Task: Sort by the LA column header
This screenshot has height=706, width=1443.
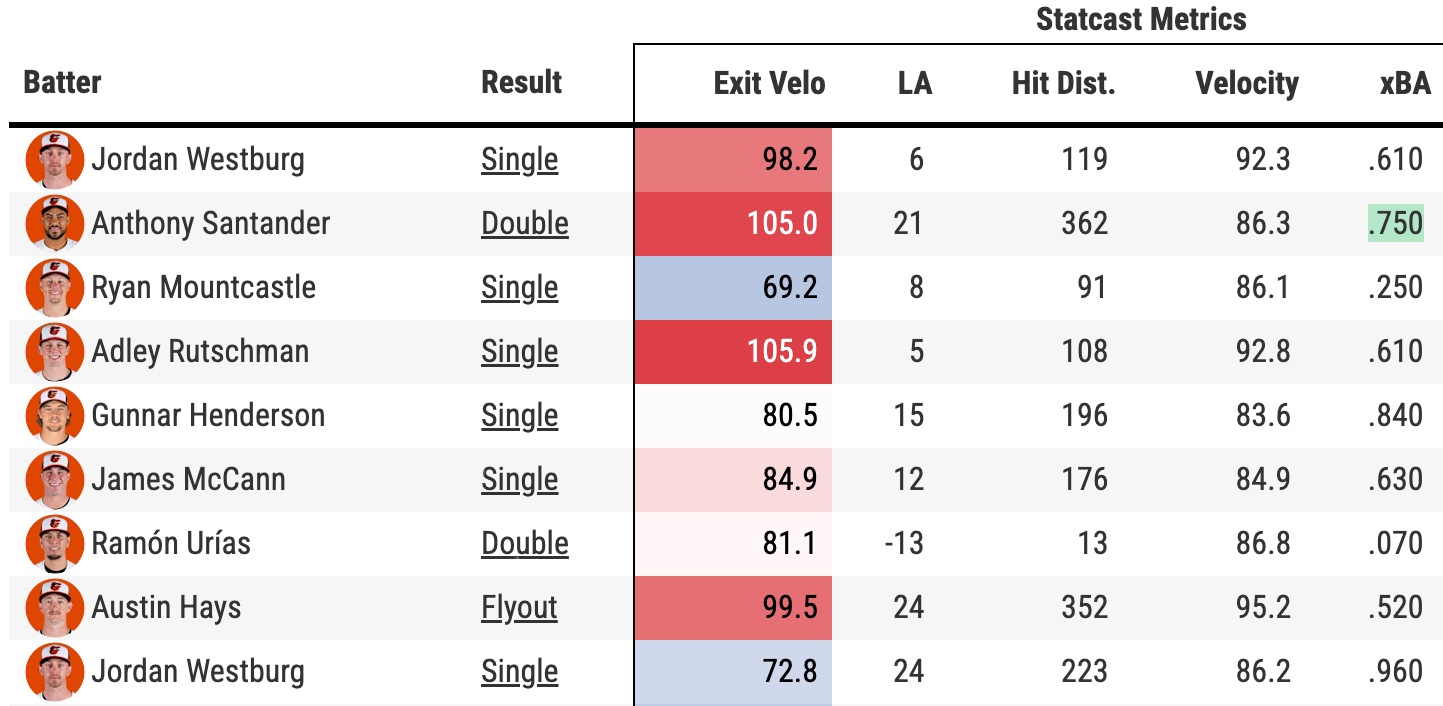Action: point(914,83)
